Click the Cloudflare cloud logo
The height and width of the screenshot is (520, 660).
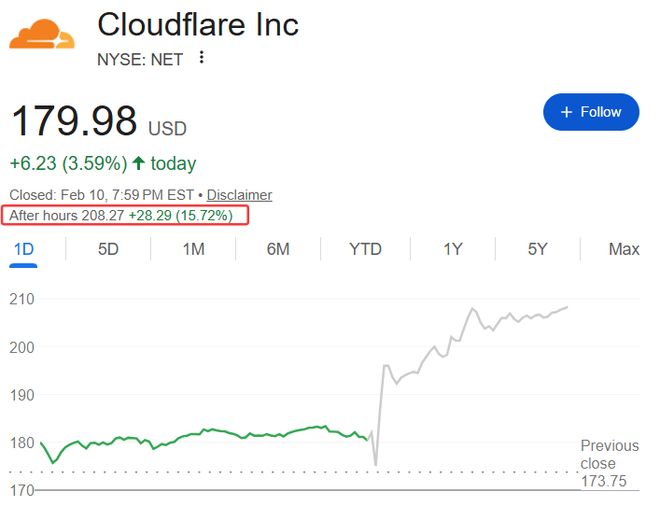pos(42,35)
